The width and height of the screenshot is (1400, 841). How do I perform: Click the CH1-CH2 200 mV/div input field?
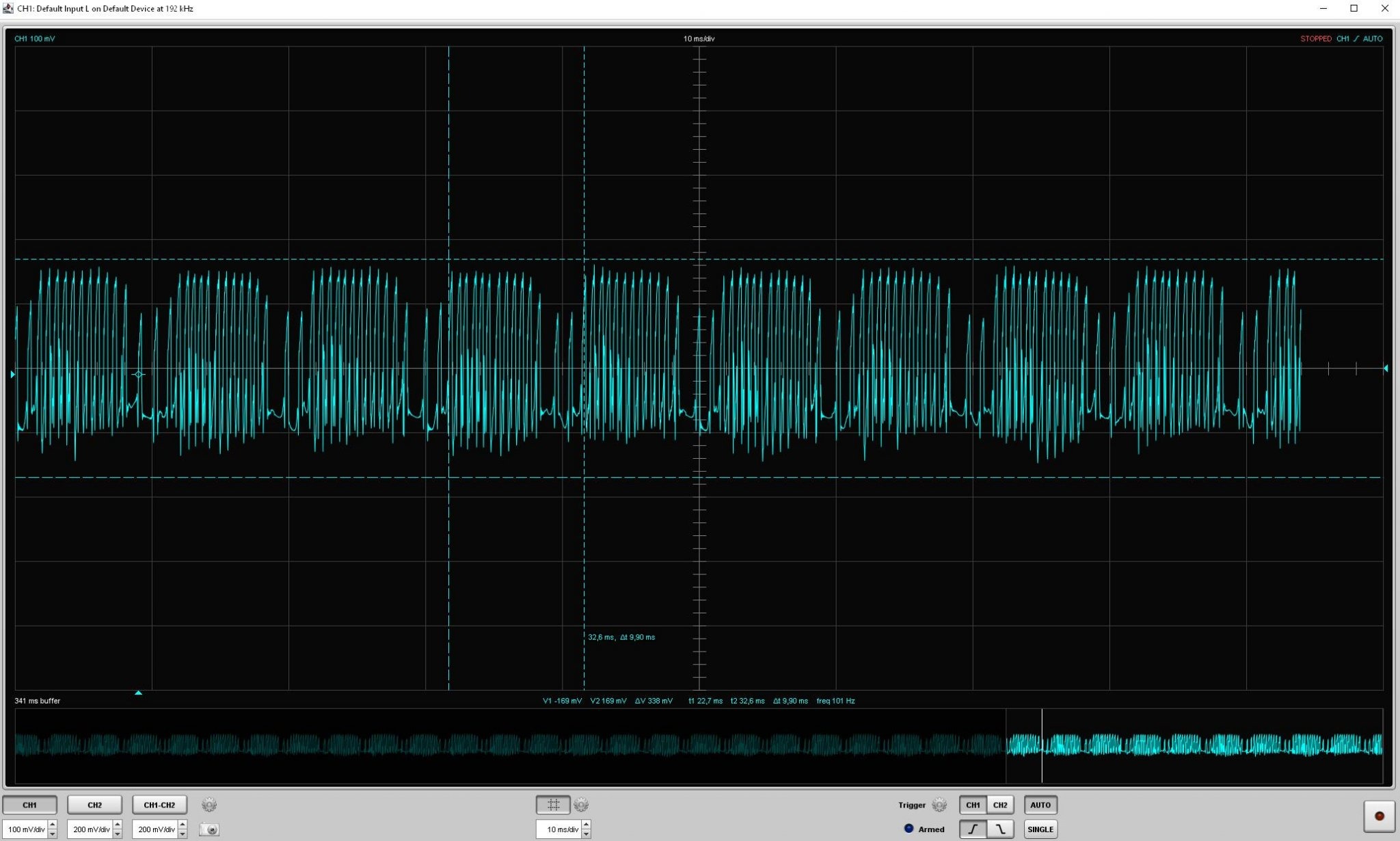155,829
